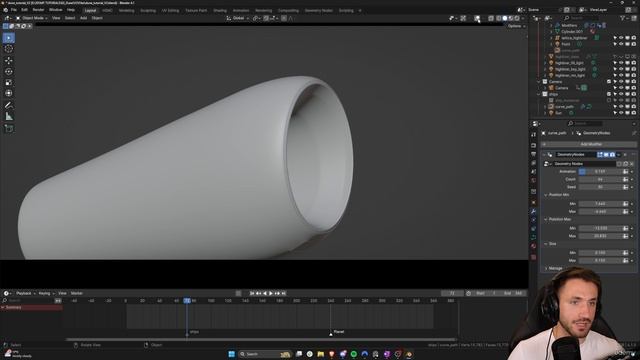Select the Annotate tool

(x=9, y=105)
